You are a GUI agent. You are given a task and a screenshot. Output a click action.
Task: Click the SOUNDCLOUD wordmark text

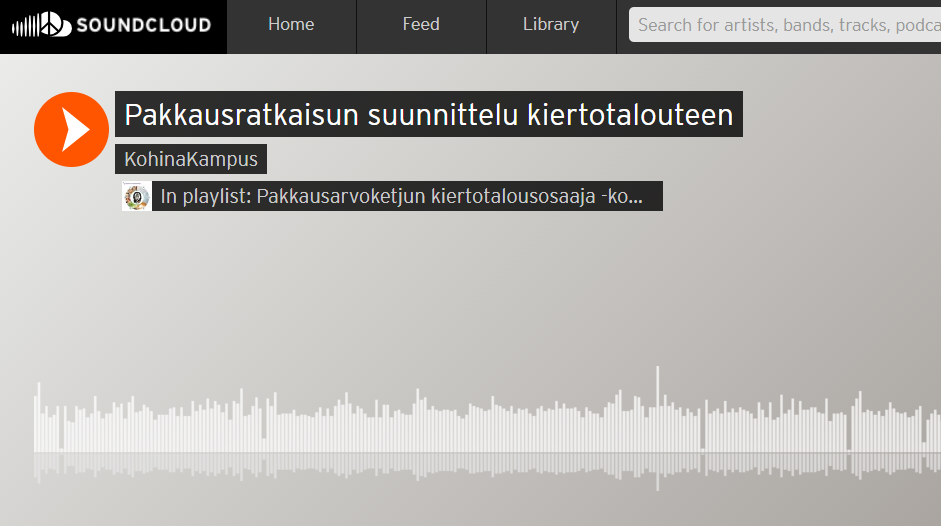[143, 25]
